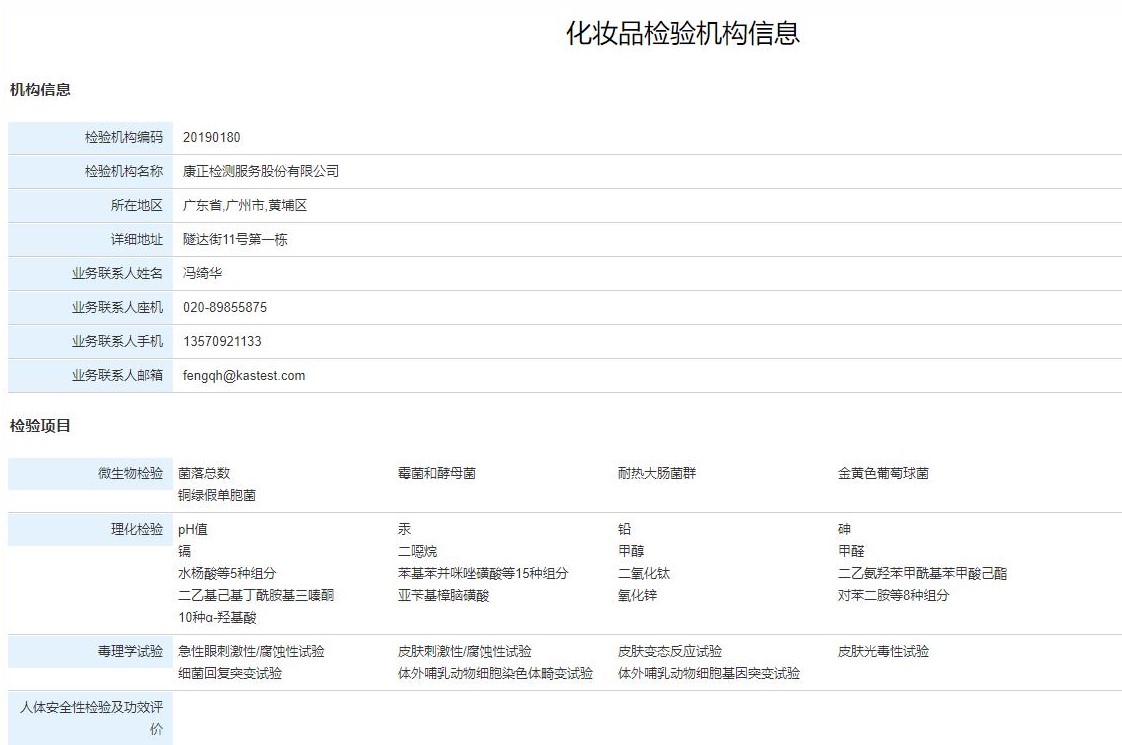The image size is (1122, 745).
Task: Select test item 二乙基己基丁酰胺基三嗪酮
Action: pyautogui.click(x=256, y=595)
